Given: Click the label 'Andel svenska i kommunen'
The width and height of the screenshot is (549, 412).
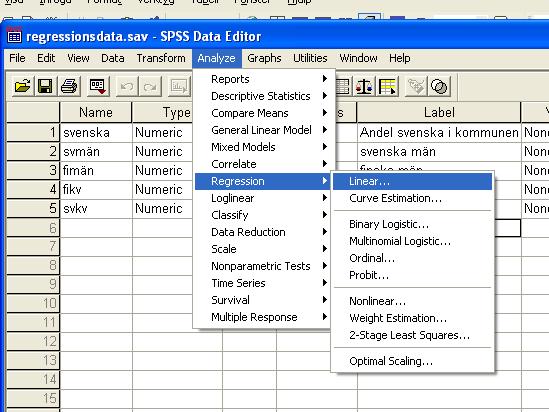Looking at the screenshot, I should tap(439, 133).
